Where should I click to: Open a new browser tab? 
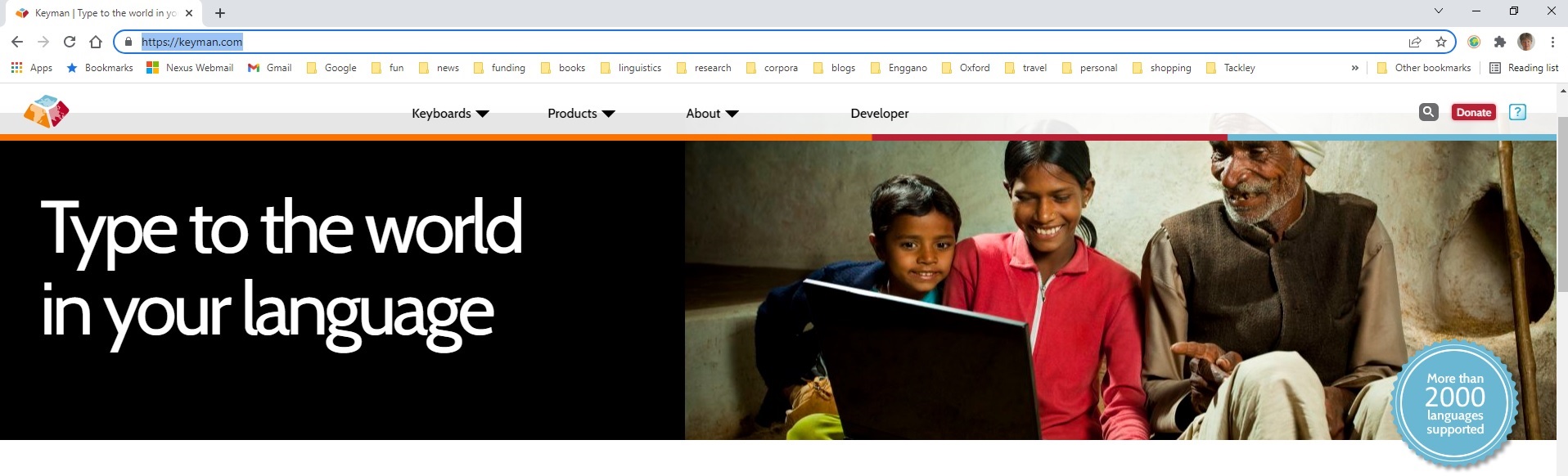(220, 13)
